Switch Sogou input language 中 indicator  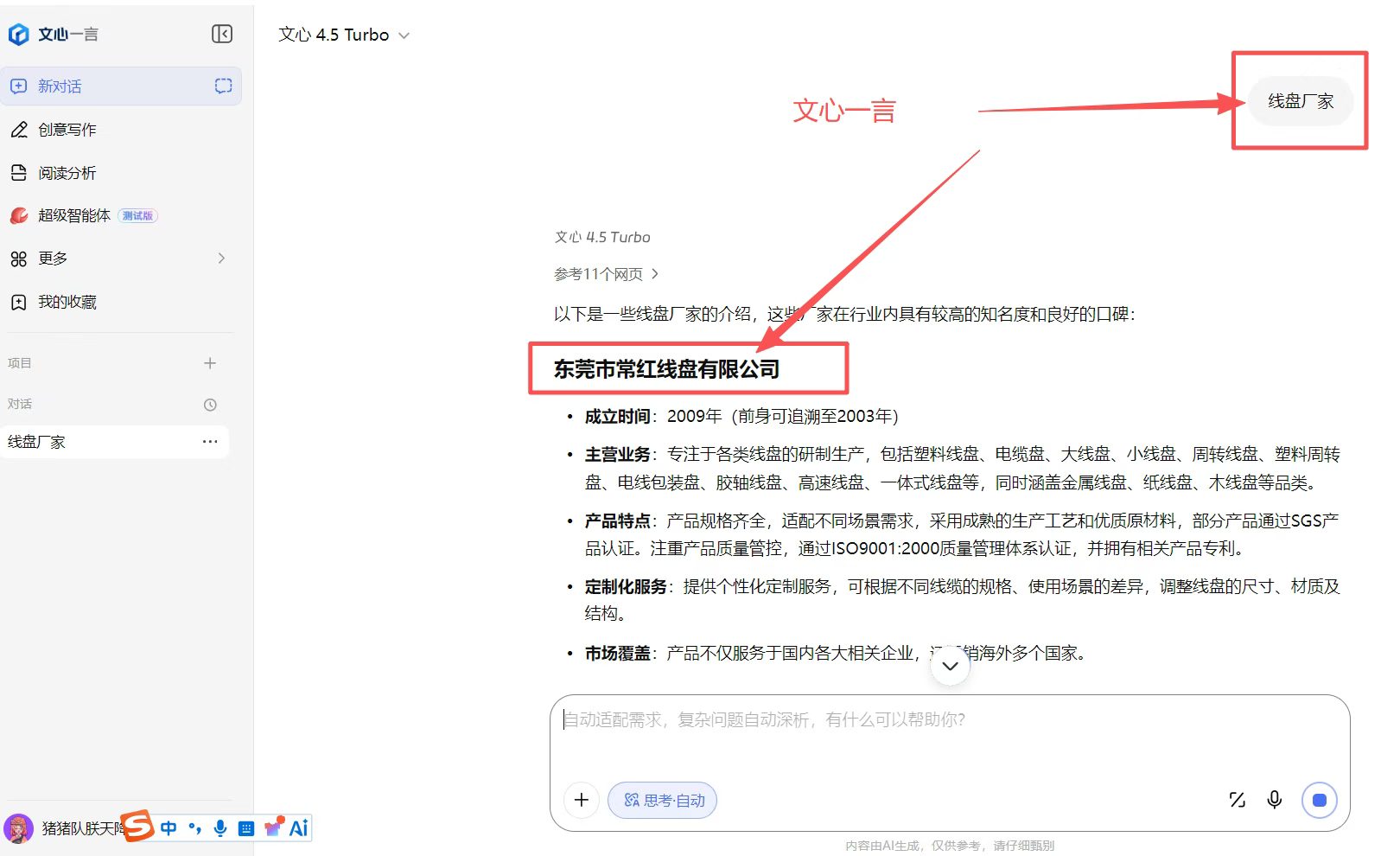click(x=169, y=828)
